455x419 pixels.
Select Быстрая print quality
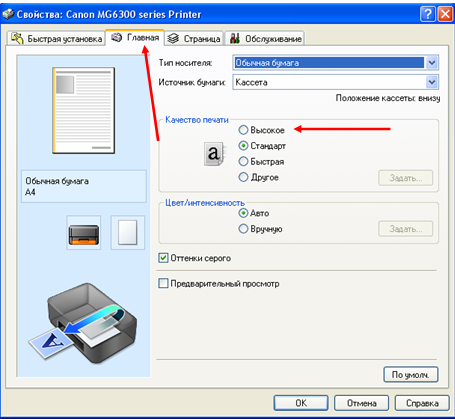(x=262, y=162)
